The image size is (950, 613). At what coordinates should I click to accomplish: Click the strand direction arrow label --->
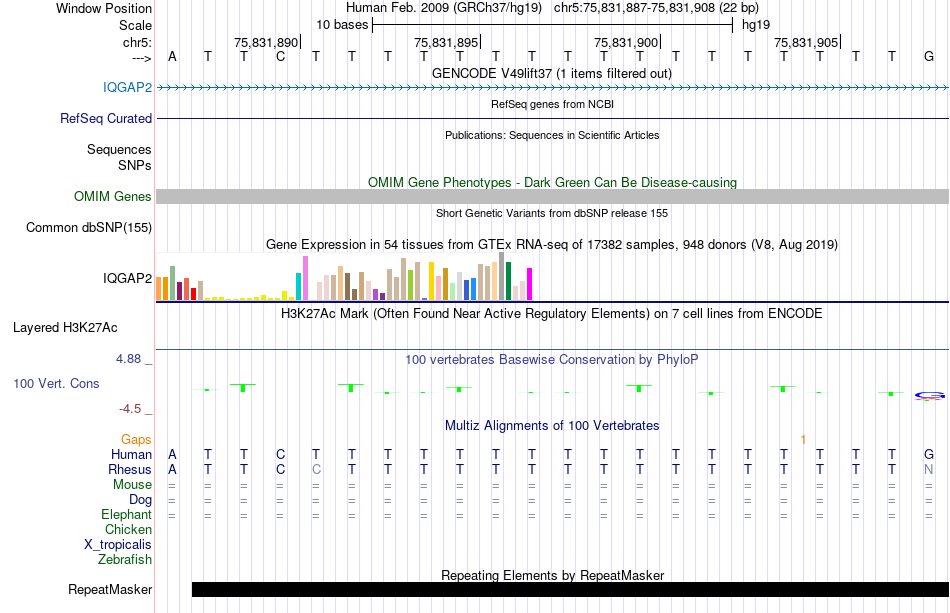(142, 58)
